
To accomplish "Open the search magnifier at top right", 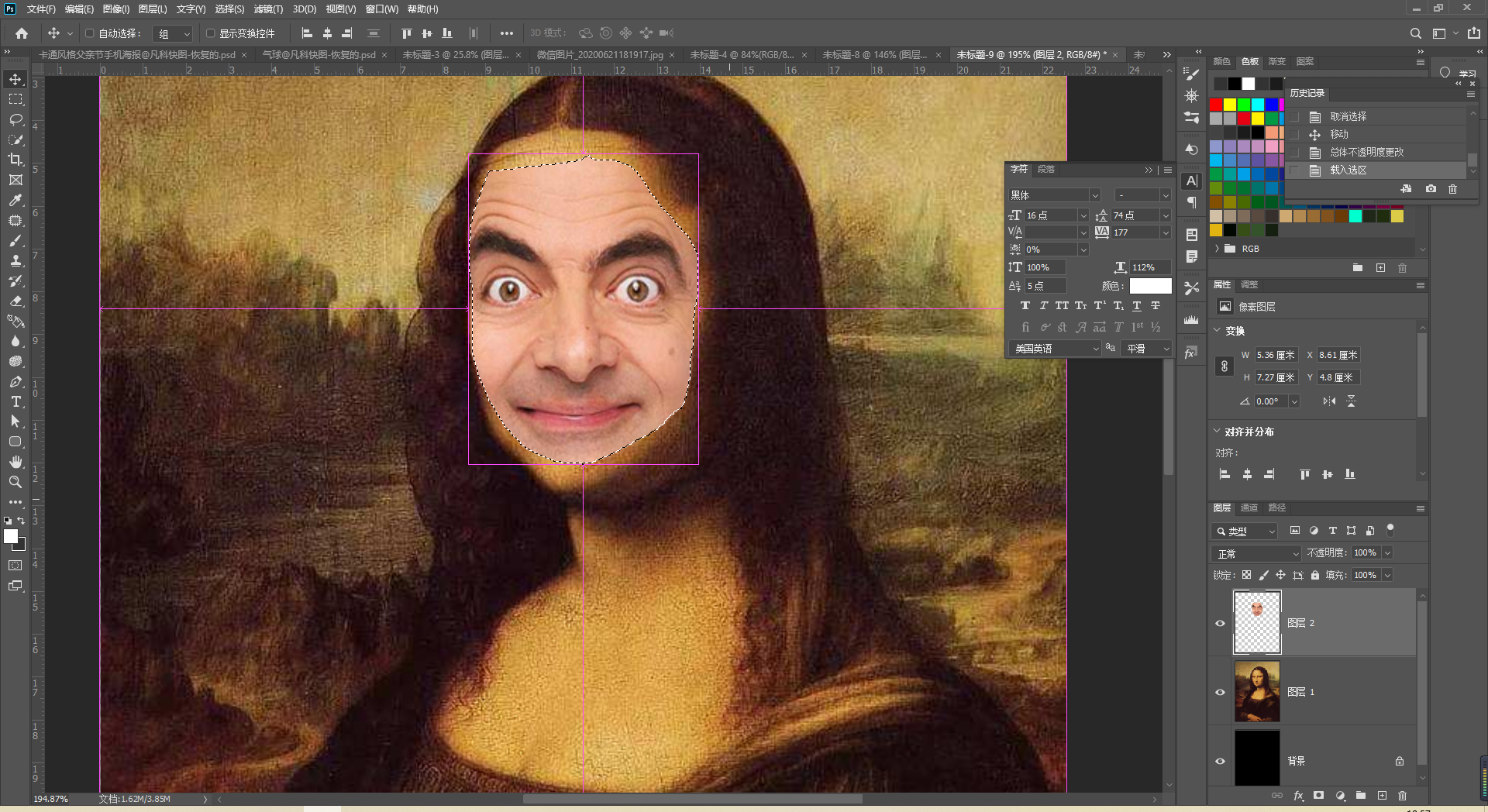I will pyautogui.click(x=1416, y=33).
